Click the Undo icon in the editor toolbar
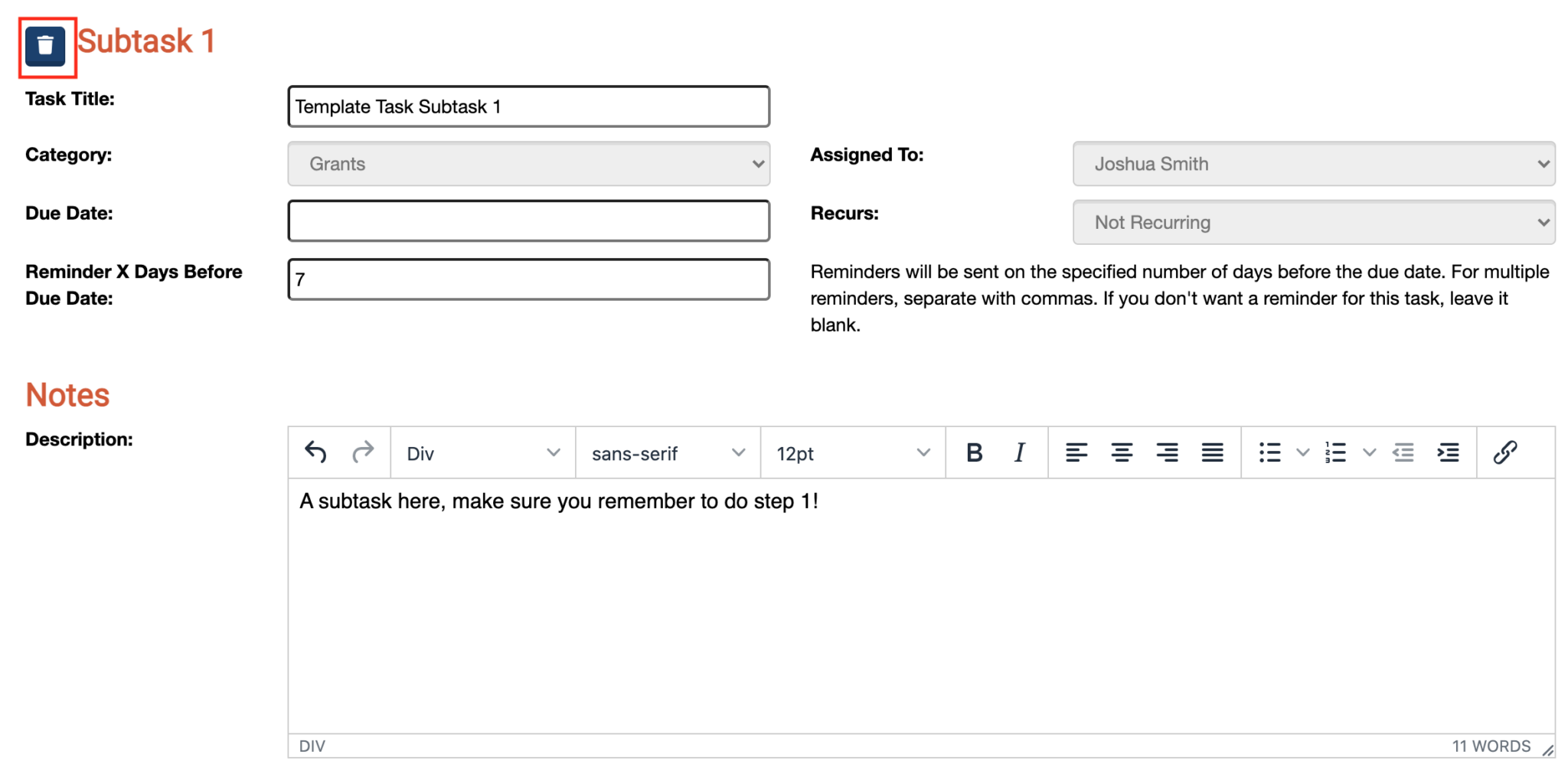The width and height of the screenshot is (1568, 777). click(x=315, y=452)
